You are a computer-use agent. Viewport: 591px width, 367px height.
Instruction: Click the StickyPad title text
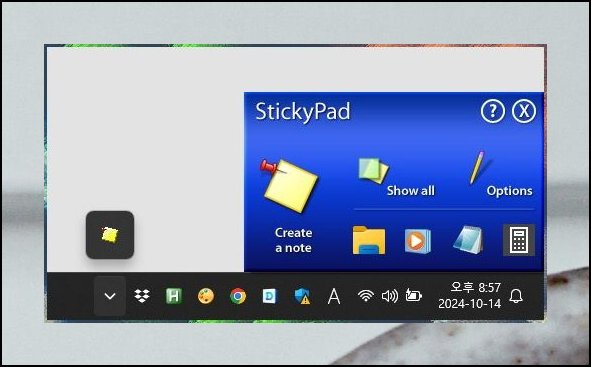coord(303,112)
